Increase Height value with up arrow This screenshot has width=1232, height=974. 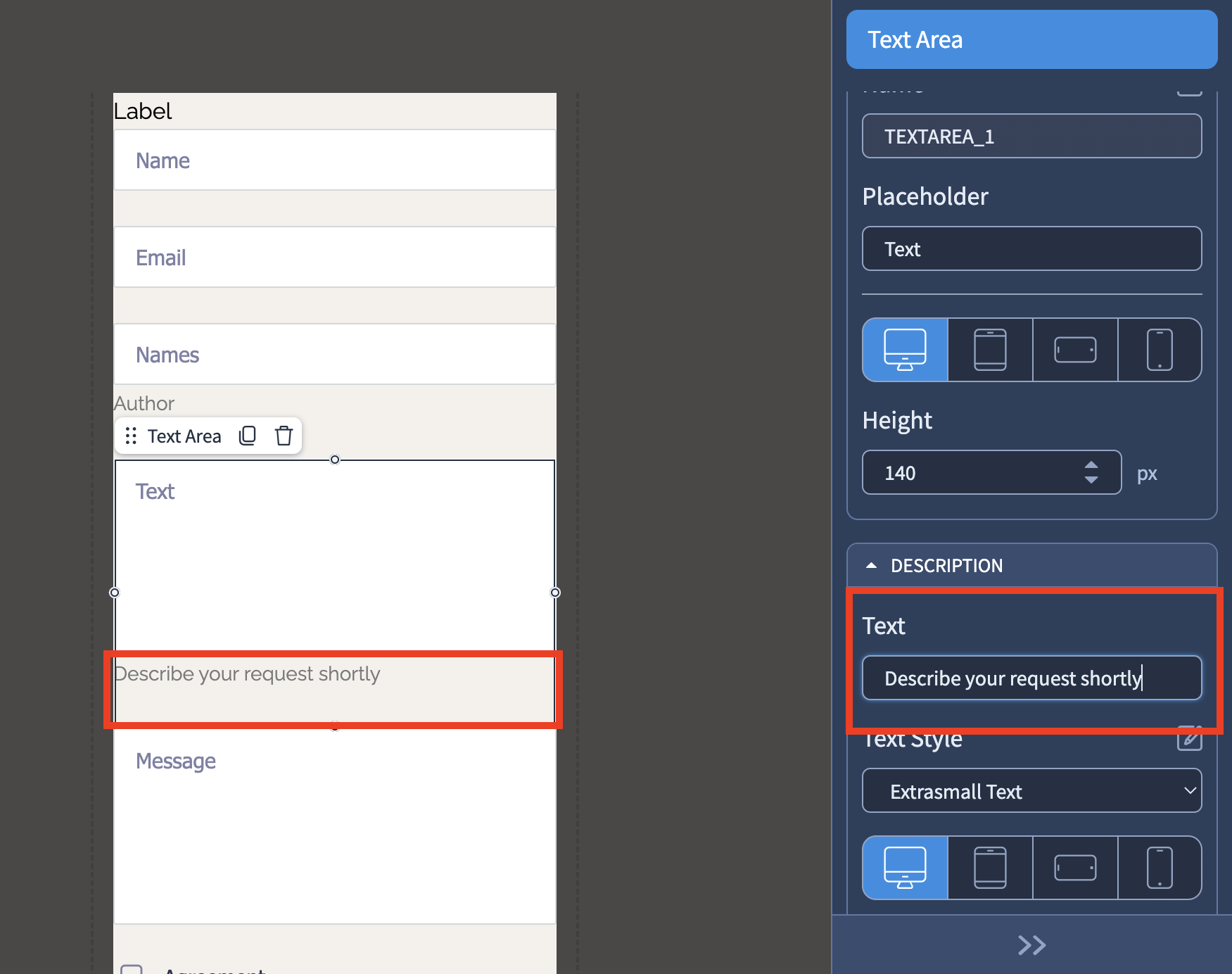[x=1091, y=464]
